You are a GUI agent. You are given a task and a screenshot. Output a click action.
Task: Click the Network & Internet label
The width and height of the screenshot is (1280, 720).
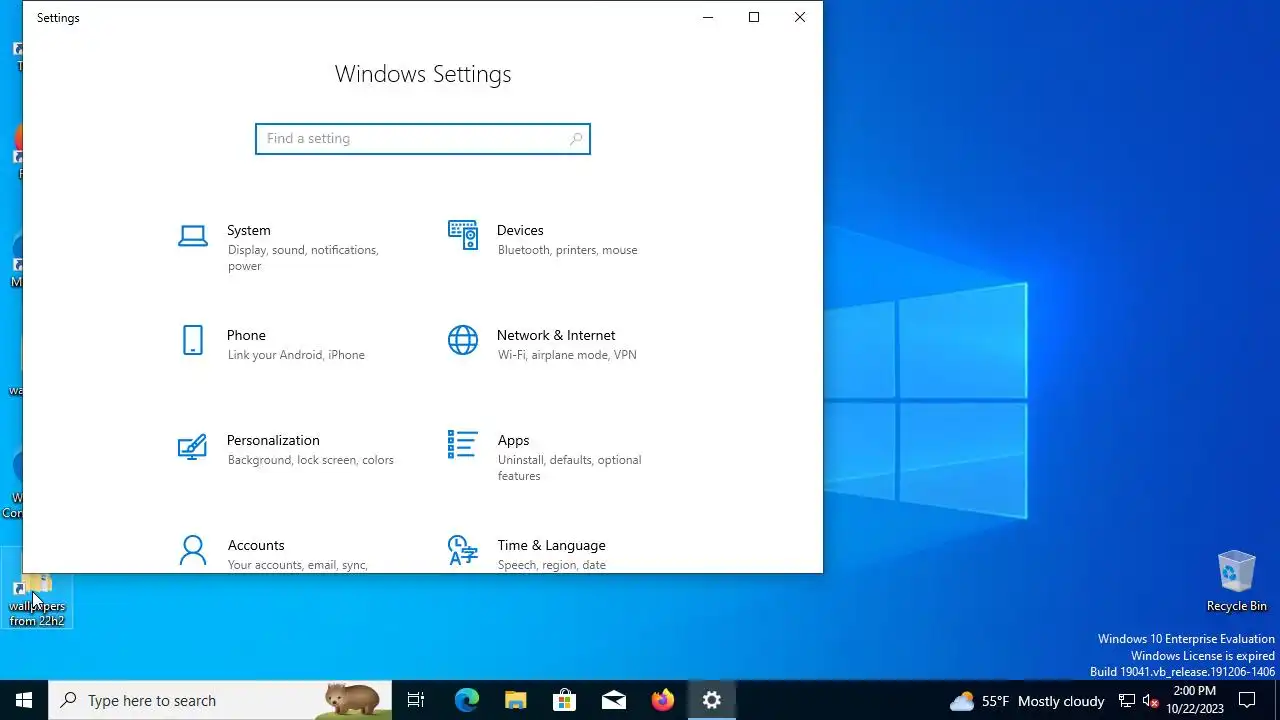556,335
